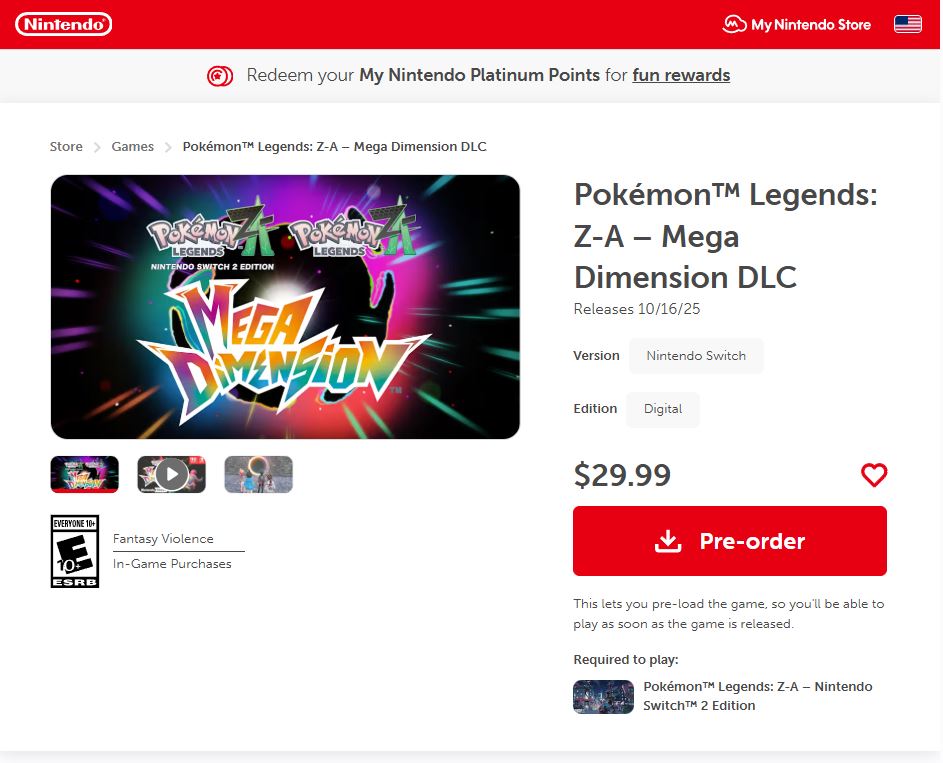Viewport: 943px width, 763px height.
Task: Change region via US flag icon
Action: 907,24
